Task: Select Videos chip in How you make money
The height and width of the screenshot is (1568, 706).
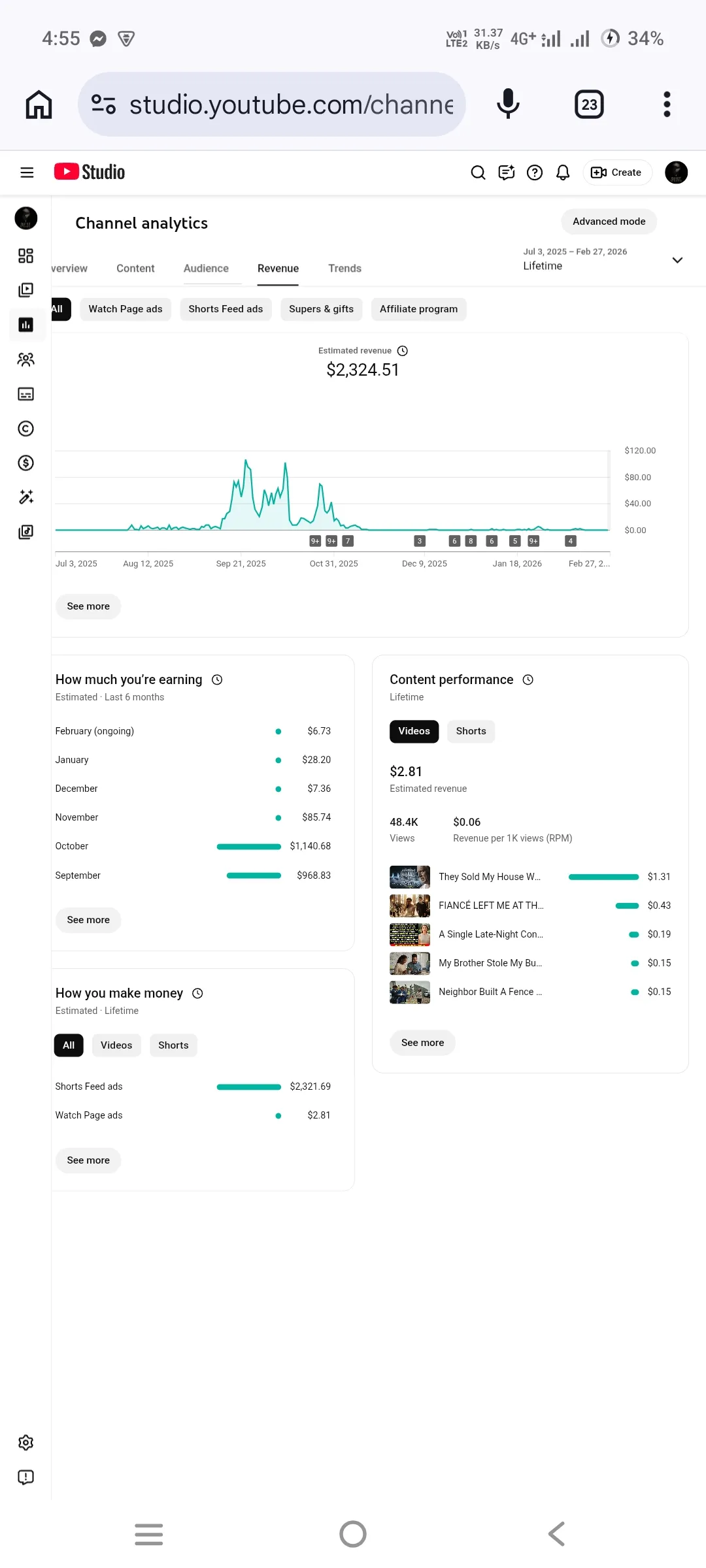Action: (x=116, y=1045)
